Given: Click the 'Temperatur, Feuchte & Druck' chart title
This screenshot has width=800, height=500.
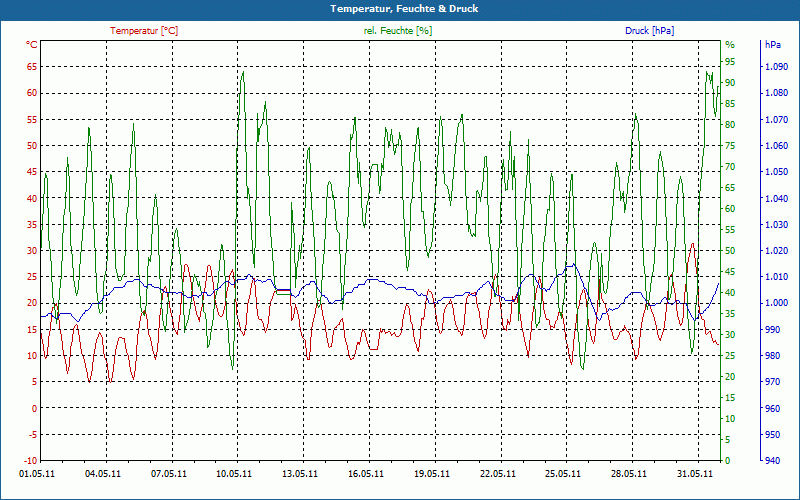Looking at the screenshot, I should pyautogui.click(x=404, y=9).
